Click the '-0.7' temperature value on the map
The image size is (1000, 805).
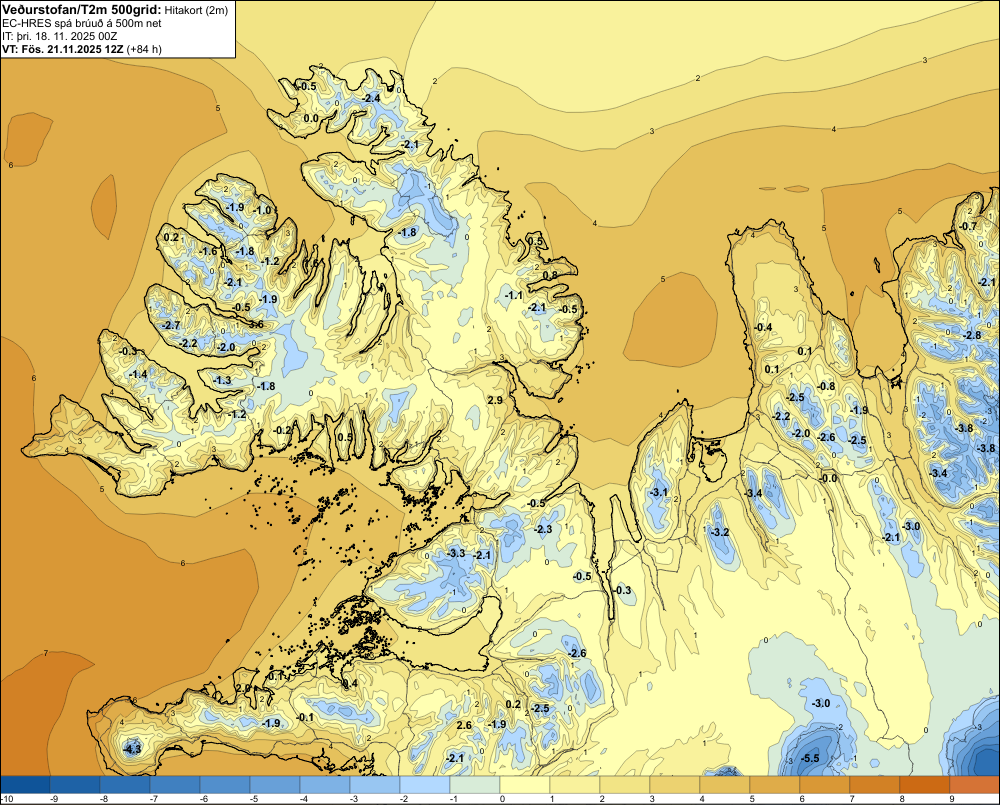(x=968, y=226)
